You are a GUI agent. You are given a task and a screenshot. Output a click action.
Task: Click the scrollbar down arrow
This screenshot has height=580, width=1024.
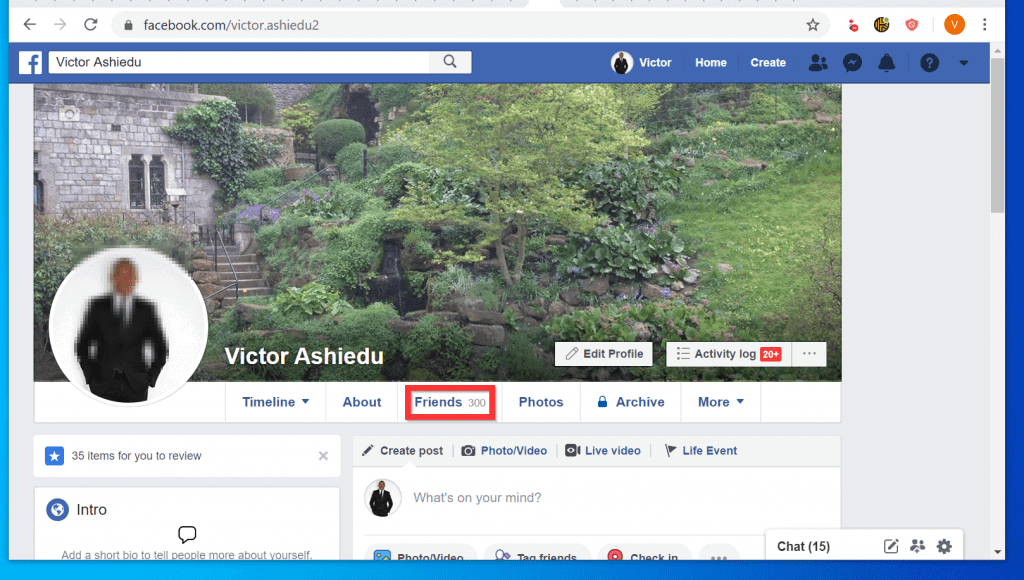[x=997, y=552]
